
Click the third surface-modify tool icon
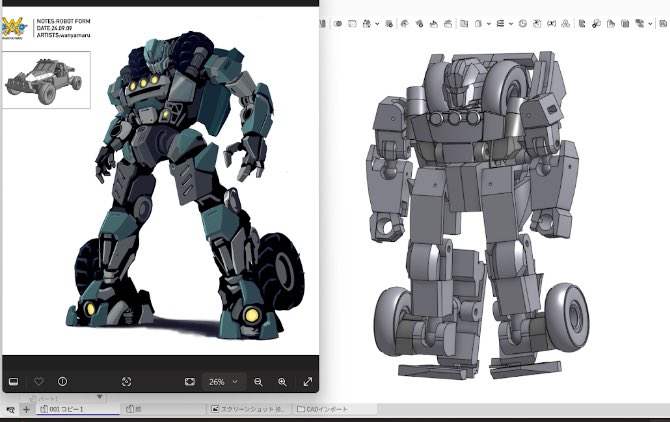coord(434,24)
